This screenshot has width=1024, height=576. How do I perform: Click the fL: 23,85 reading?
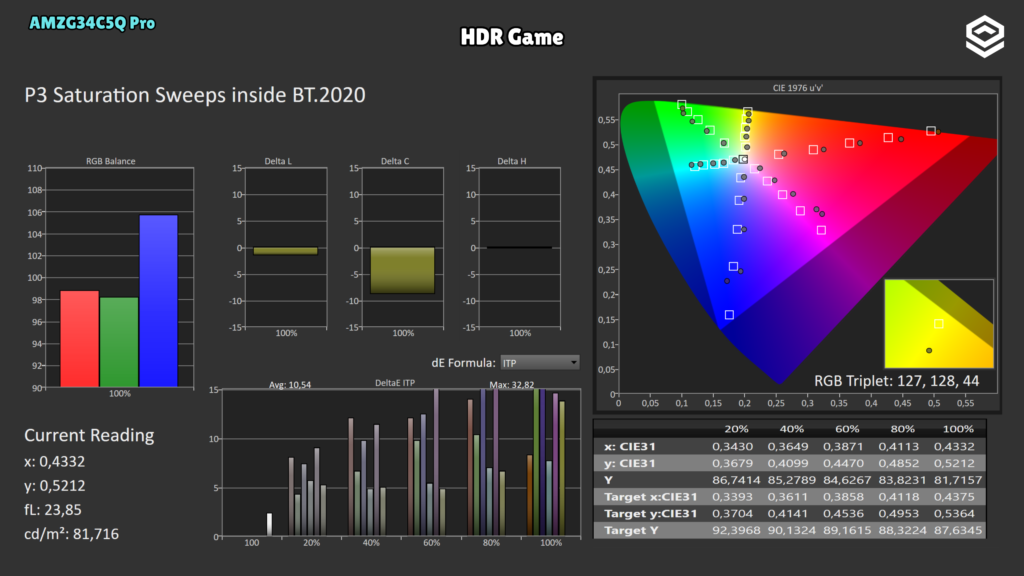[52, 510]
